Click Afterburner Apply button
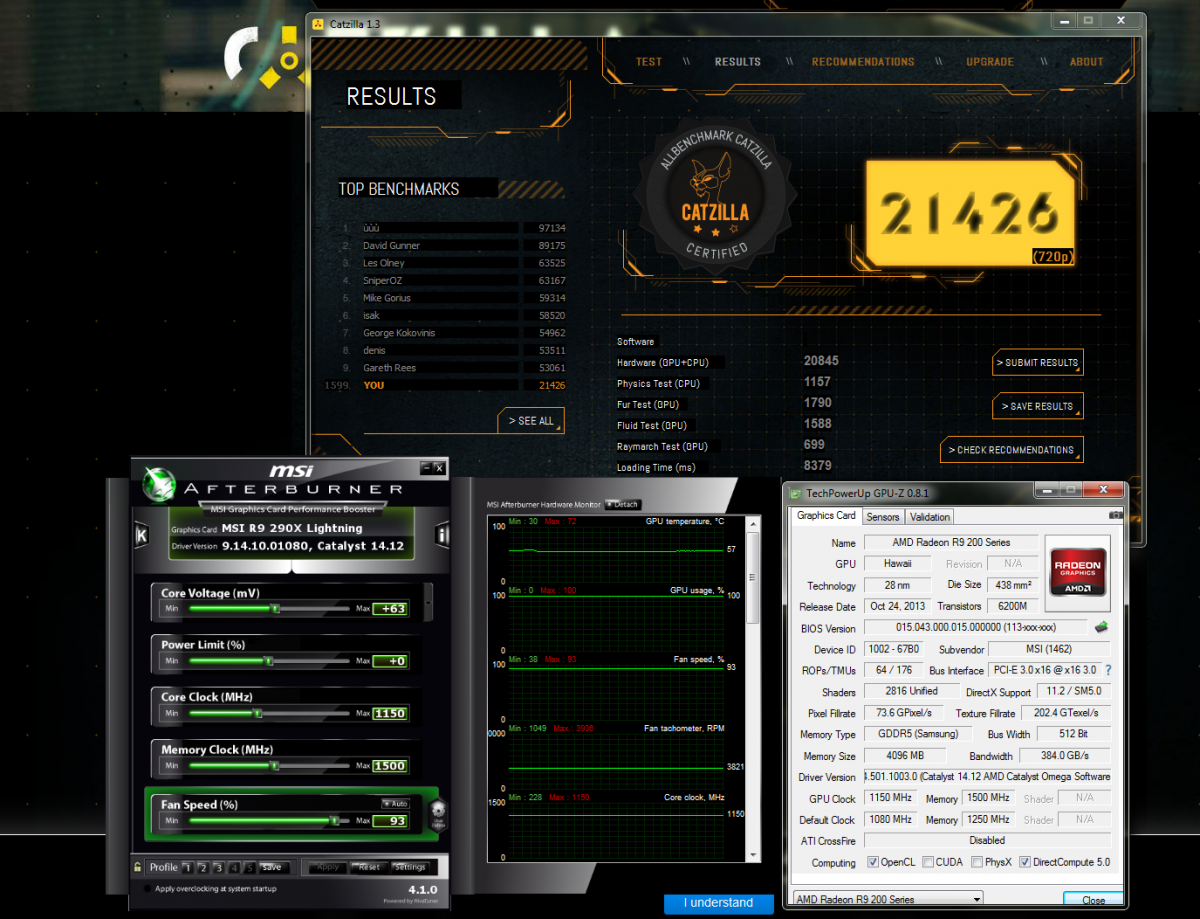 click(328, 868)
